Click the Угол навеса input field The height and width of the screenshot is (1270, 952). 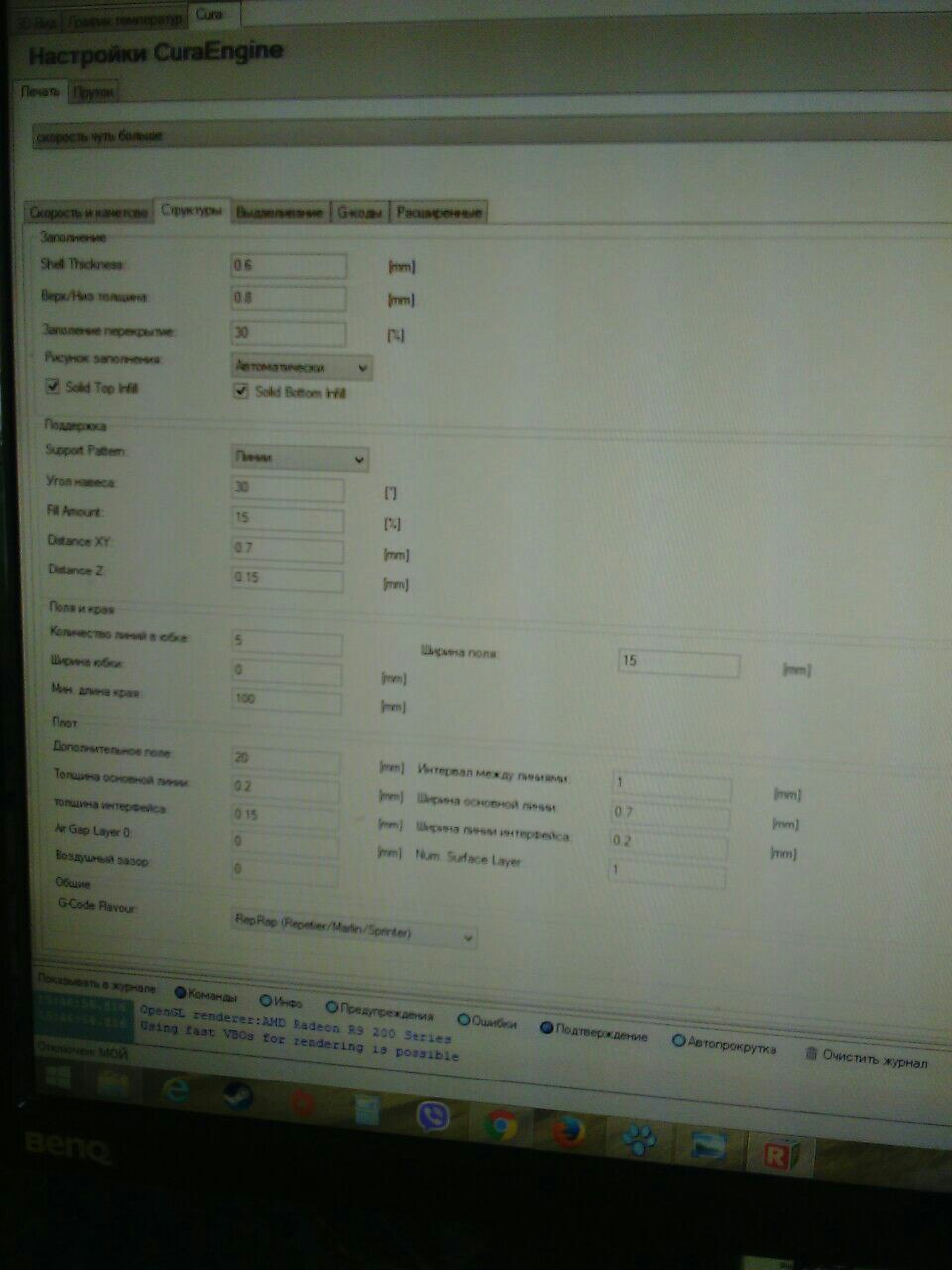pos(288,488)
